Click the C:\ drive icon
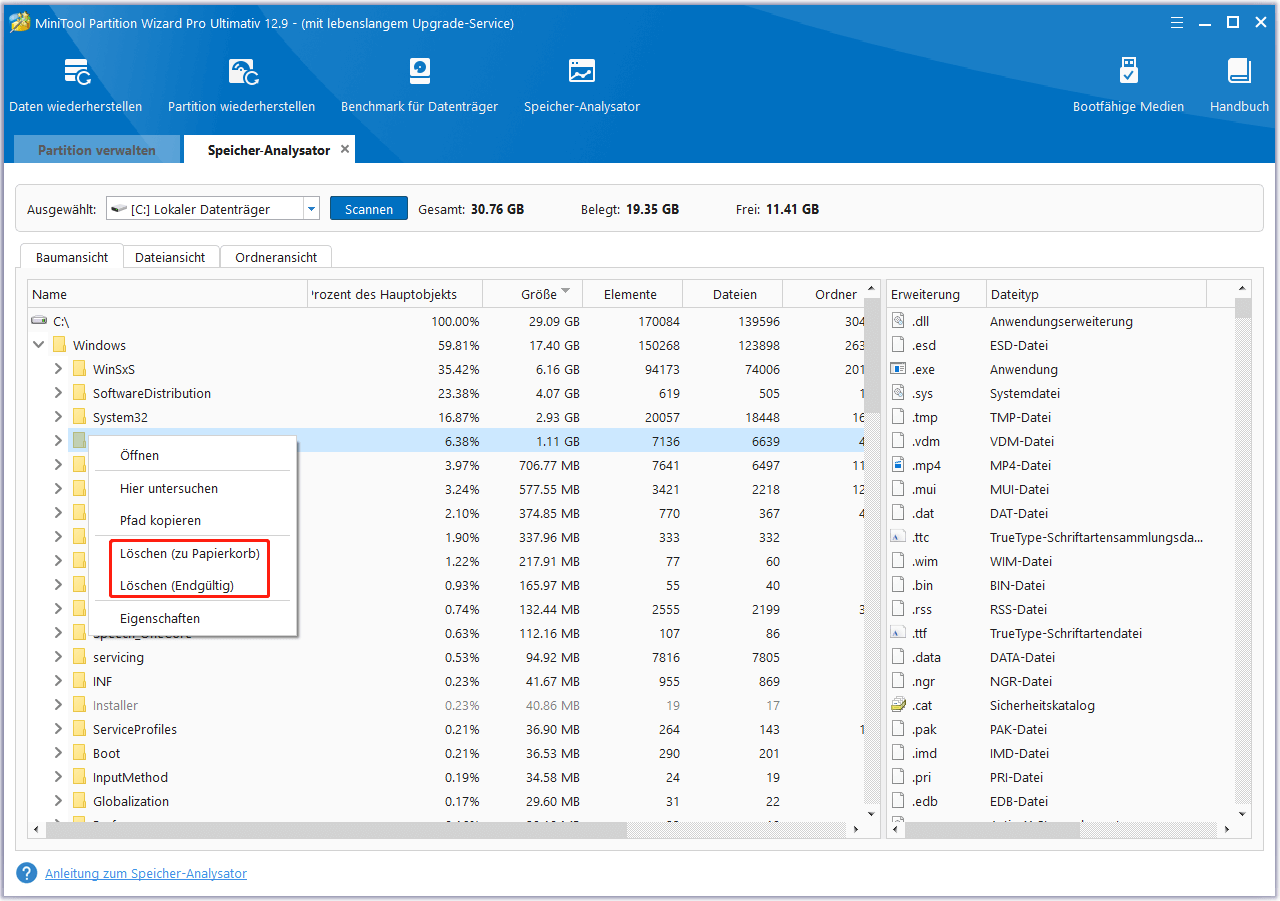The width and height of the screenshot is (1280, 901). 39,321
